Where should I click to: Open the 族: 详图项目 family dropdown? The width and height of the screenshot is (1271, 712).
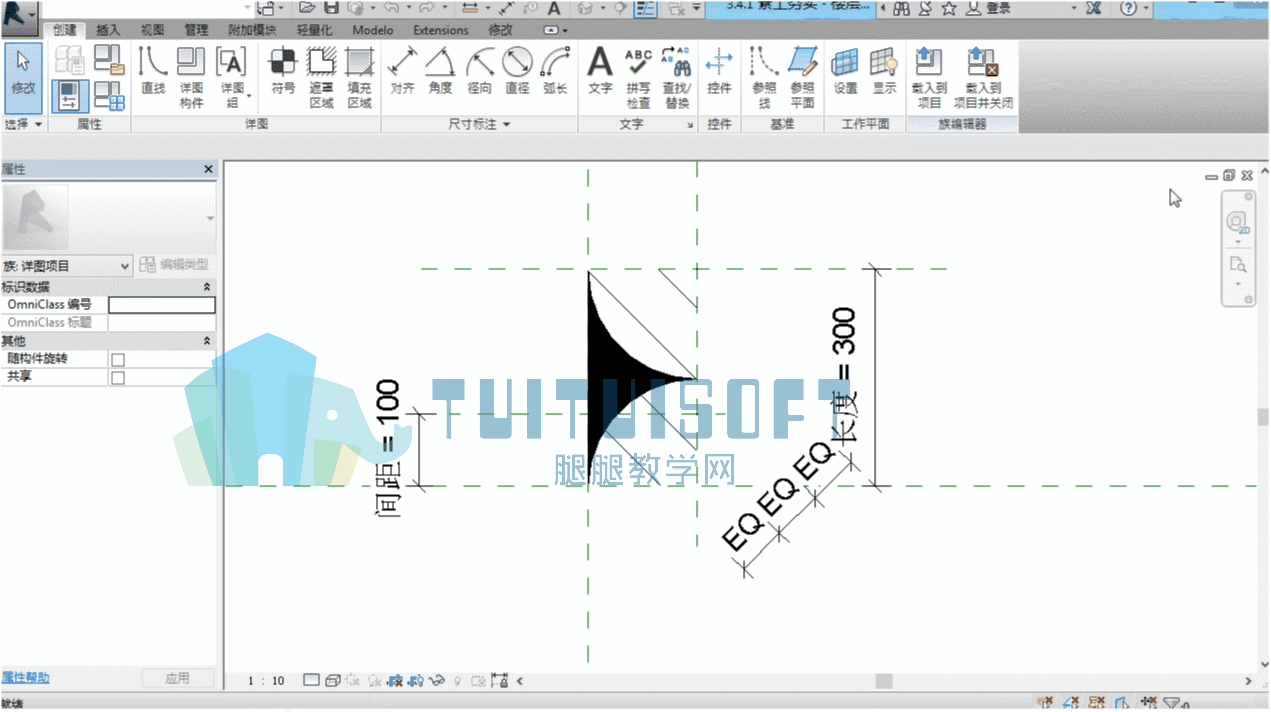click(x=66, y=266)
